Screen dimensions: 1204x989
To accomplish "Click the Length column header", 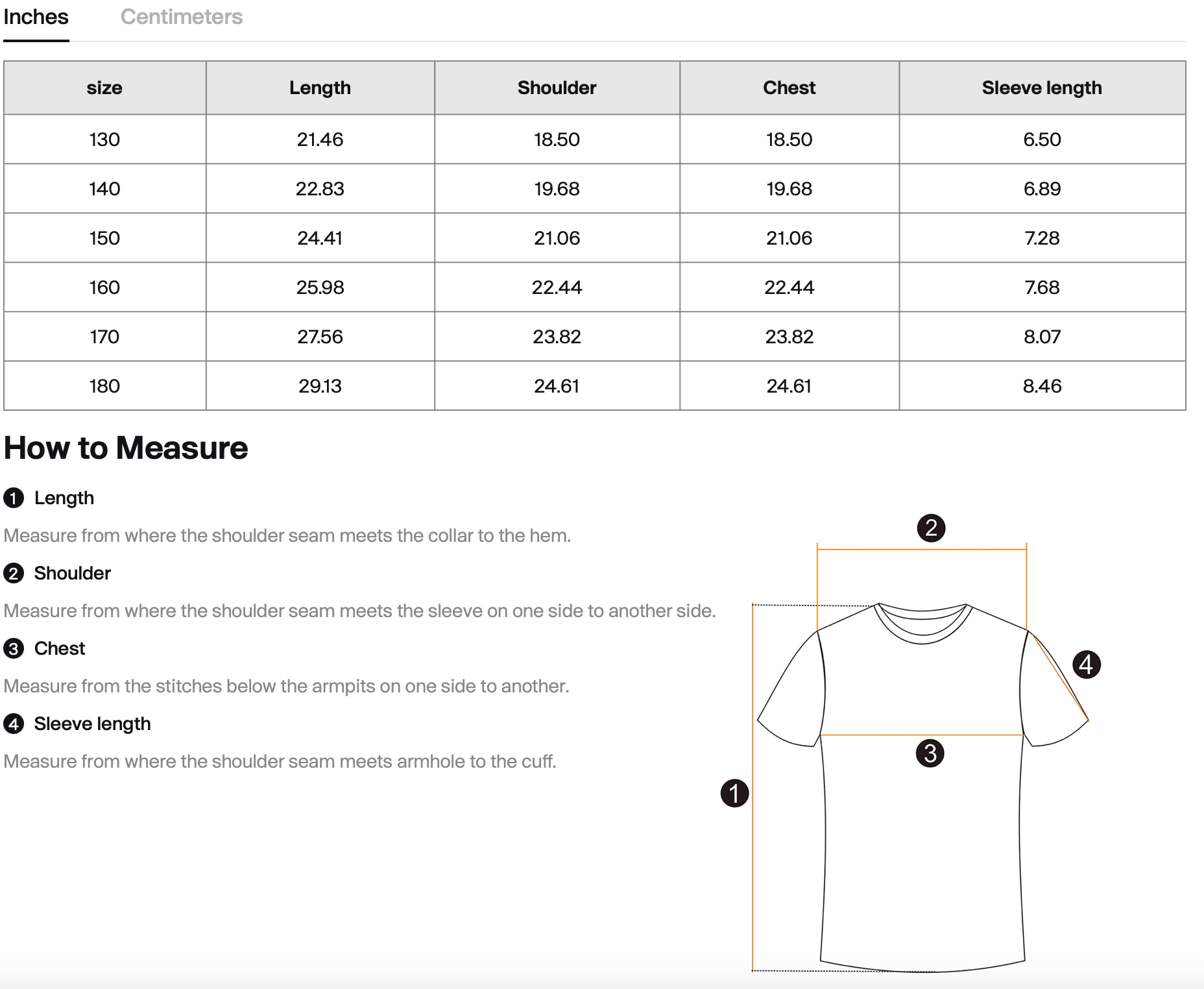I will pos(320,88).
